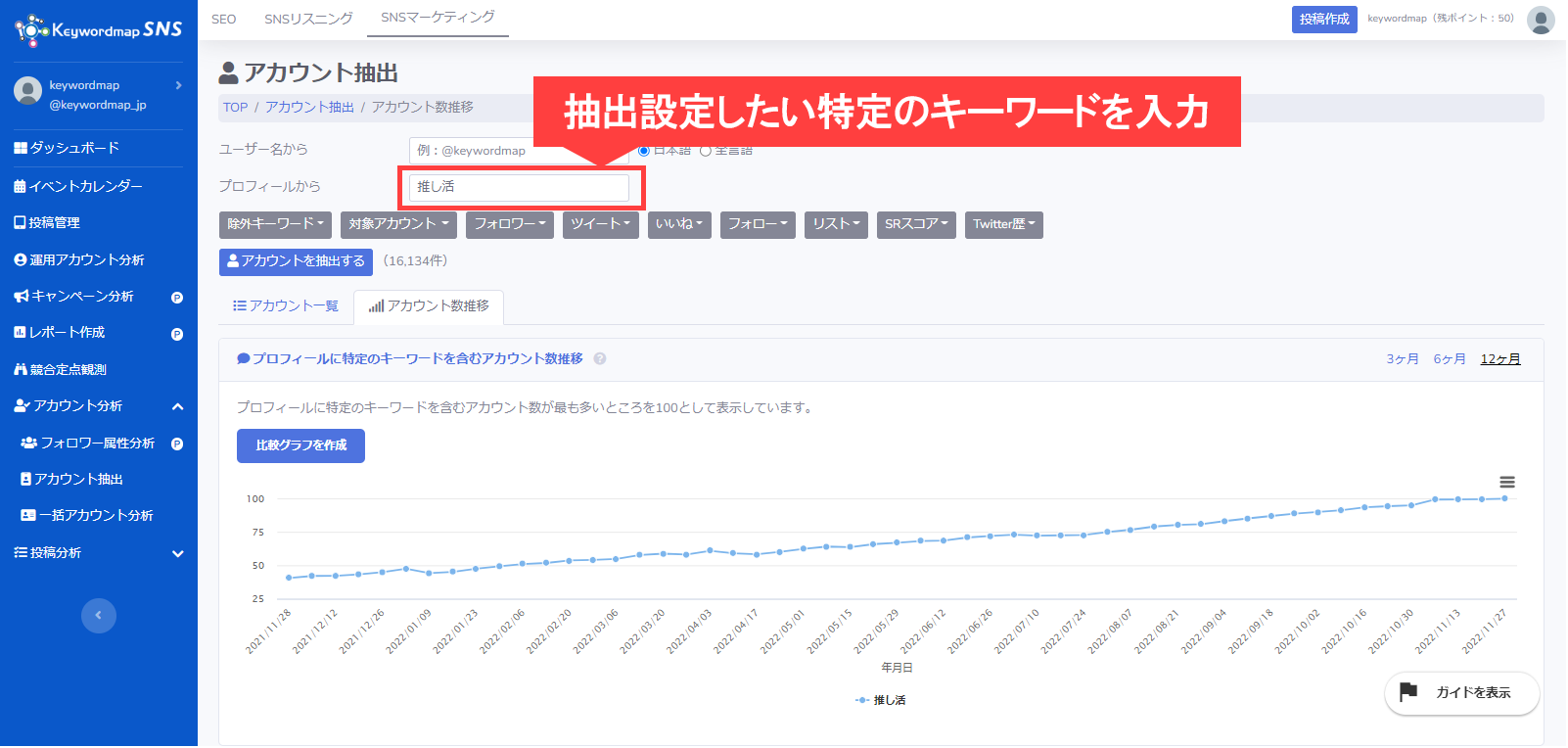Open the SRスコア filter dropdown

point(916,224)
